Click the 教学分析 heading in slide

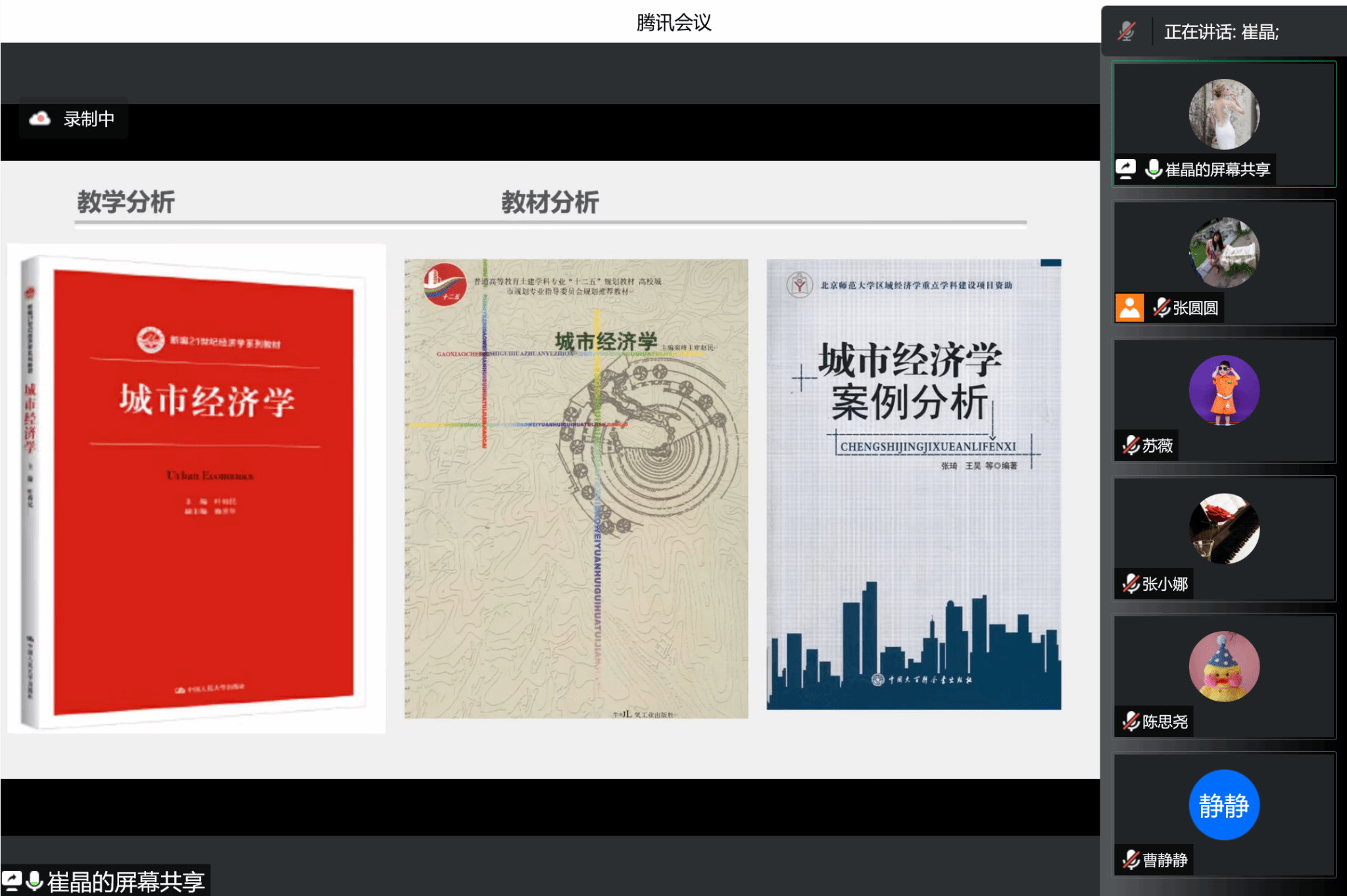click(x=126, y=202)
